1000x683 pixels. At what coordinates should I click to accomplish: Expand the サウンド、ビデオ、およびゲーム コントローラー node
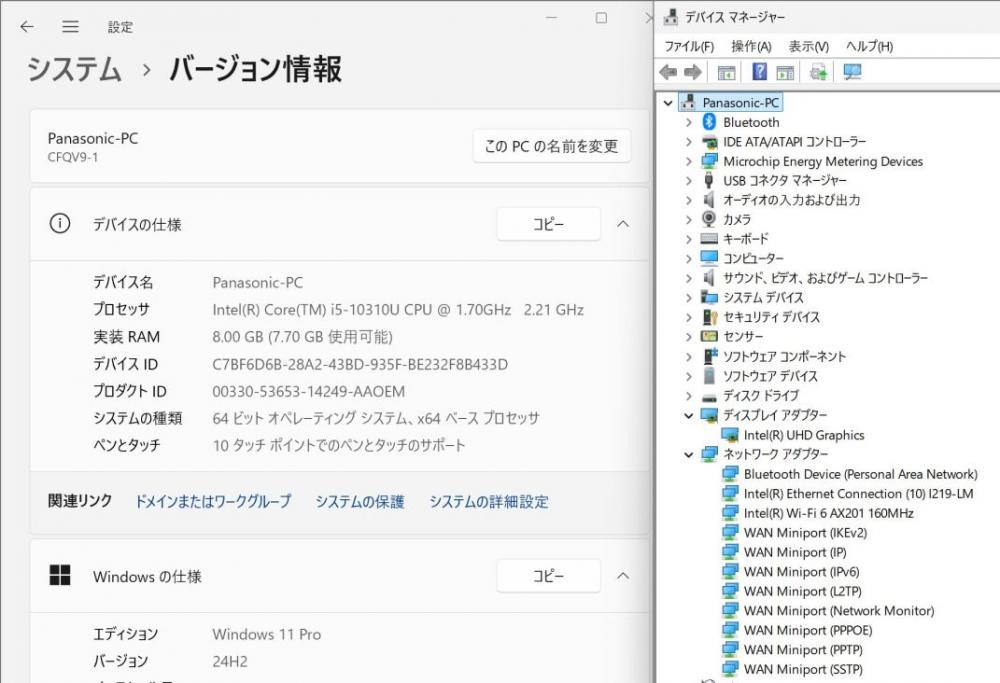pyautogui.click(x=689, y=278)
